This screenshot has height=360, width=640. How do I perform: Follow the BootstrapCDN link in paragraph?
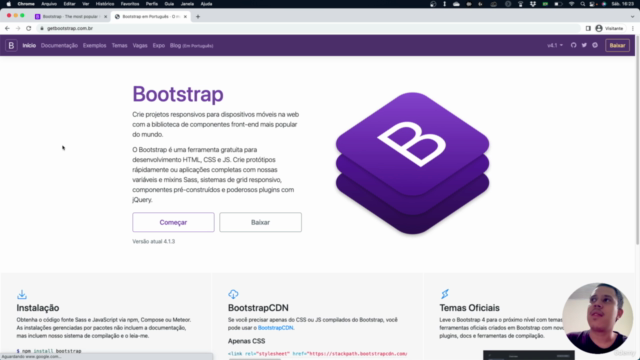(276, 328)
